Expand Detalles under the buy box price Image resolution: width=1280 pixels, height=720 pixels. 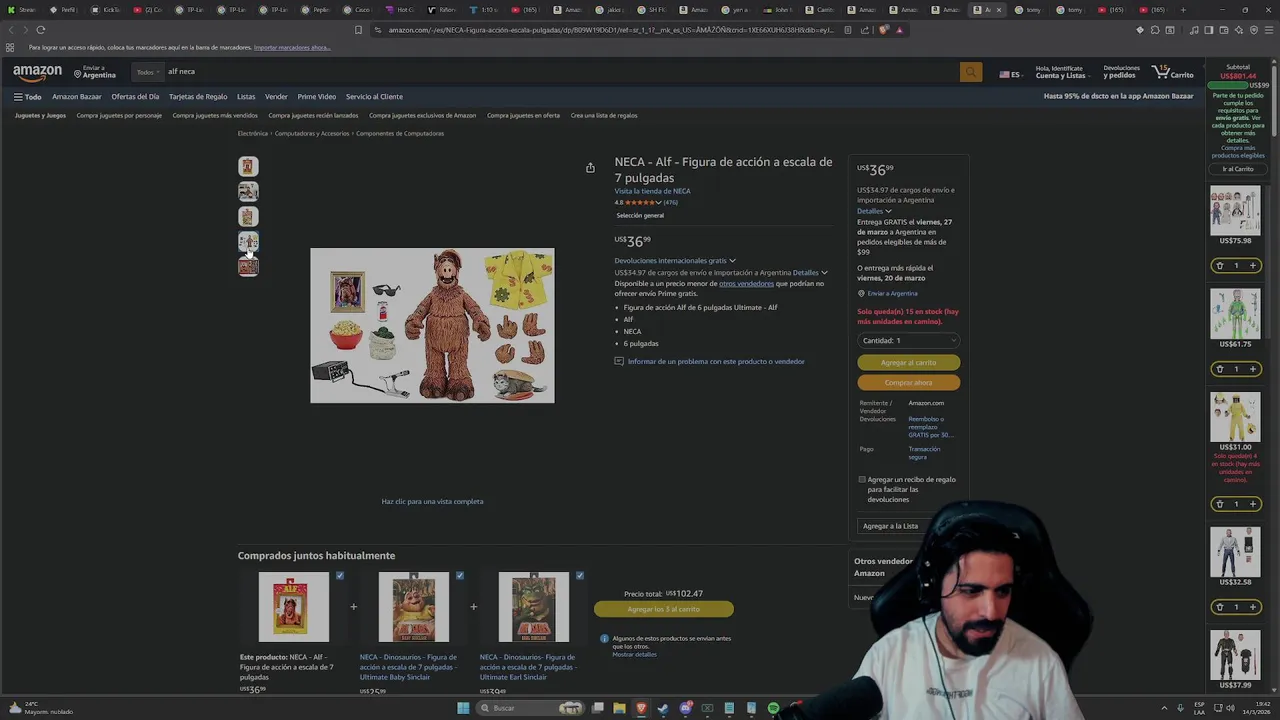(x=874, y=211)
